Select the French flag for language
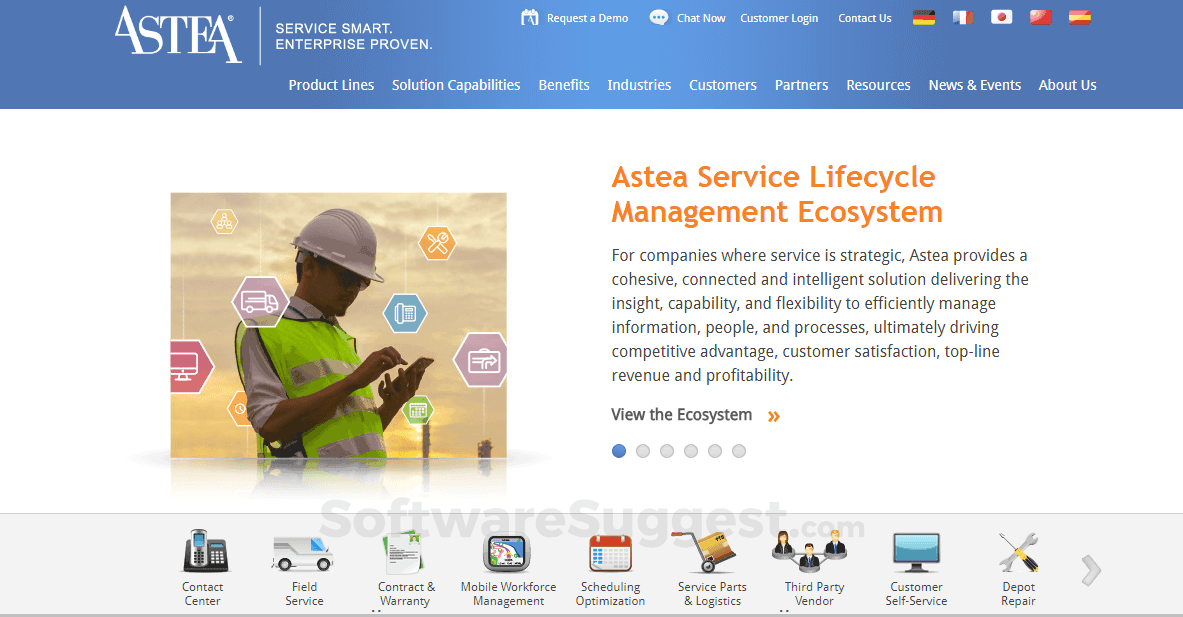This screenshot has width=1183, height=617. (962, 16)
